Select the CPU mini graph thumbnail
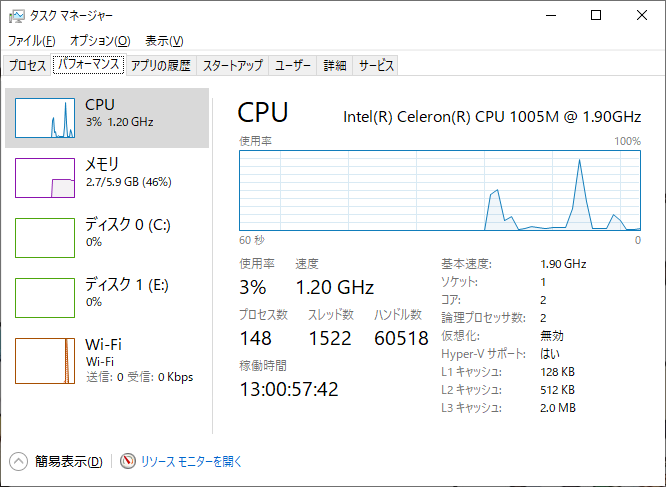Screen dimensions: 668x487 [45, 118]
